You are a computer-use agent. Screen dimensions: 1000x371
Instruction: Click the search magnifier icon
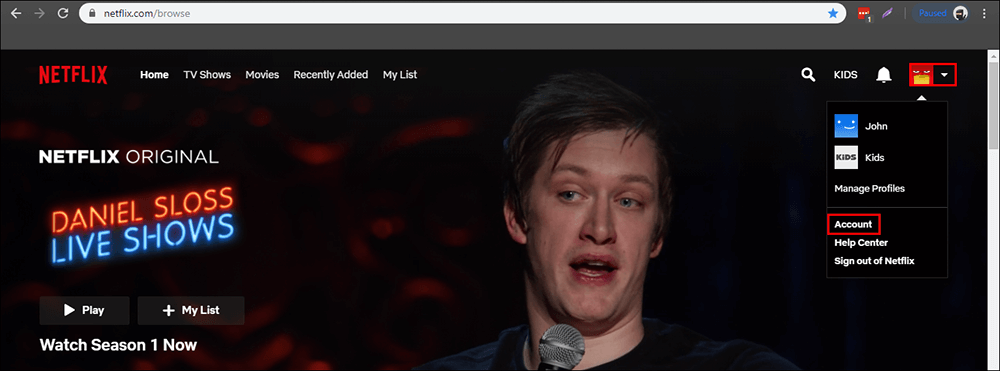pos(808,75)
